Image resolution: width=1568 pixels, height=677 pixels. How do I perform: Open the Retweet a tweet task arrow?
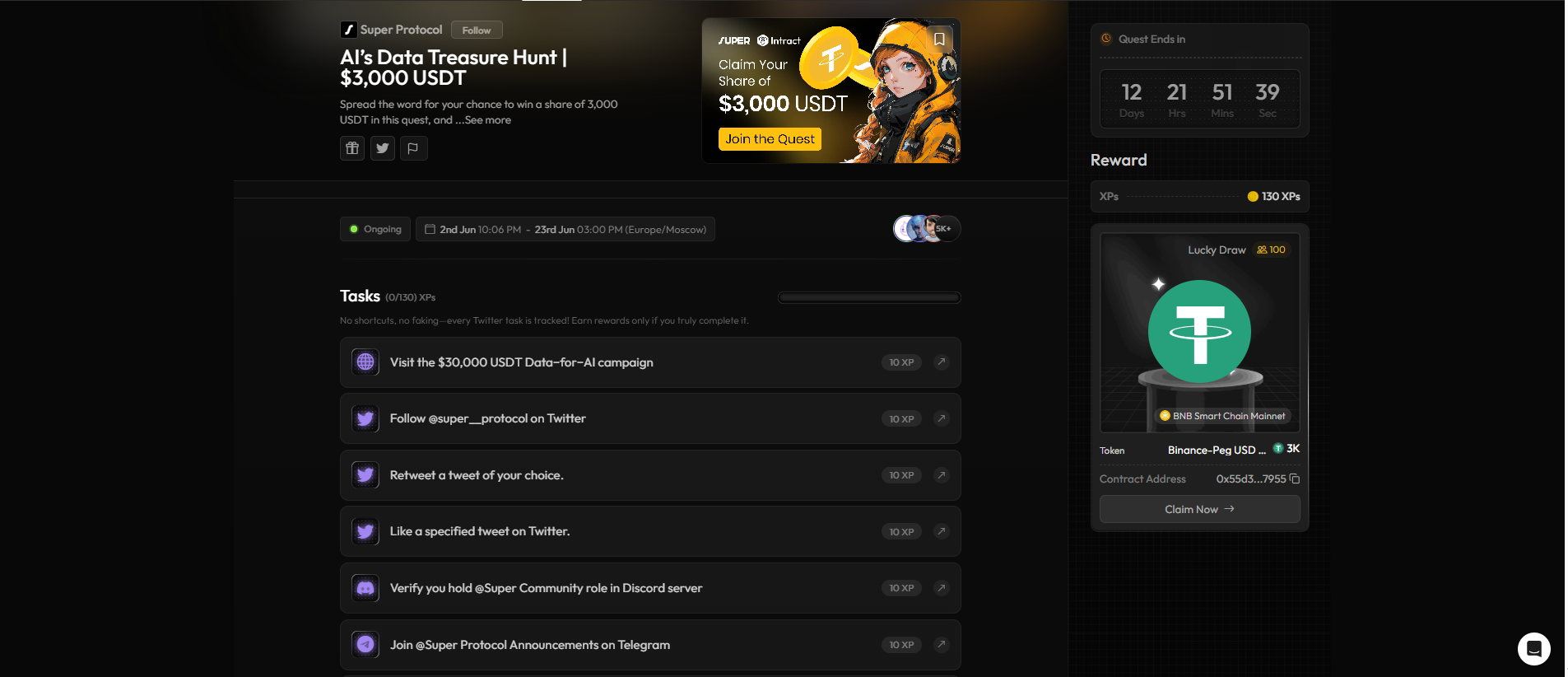[x=942, y=475]
